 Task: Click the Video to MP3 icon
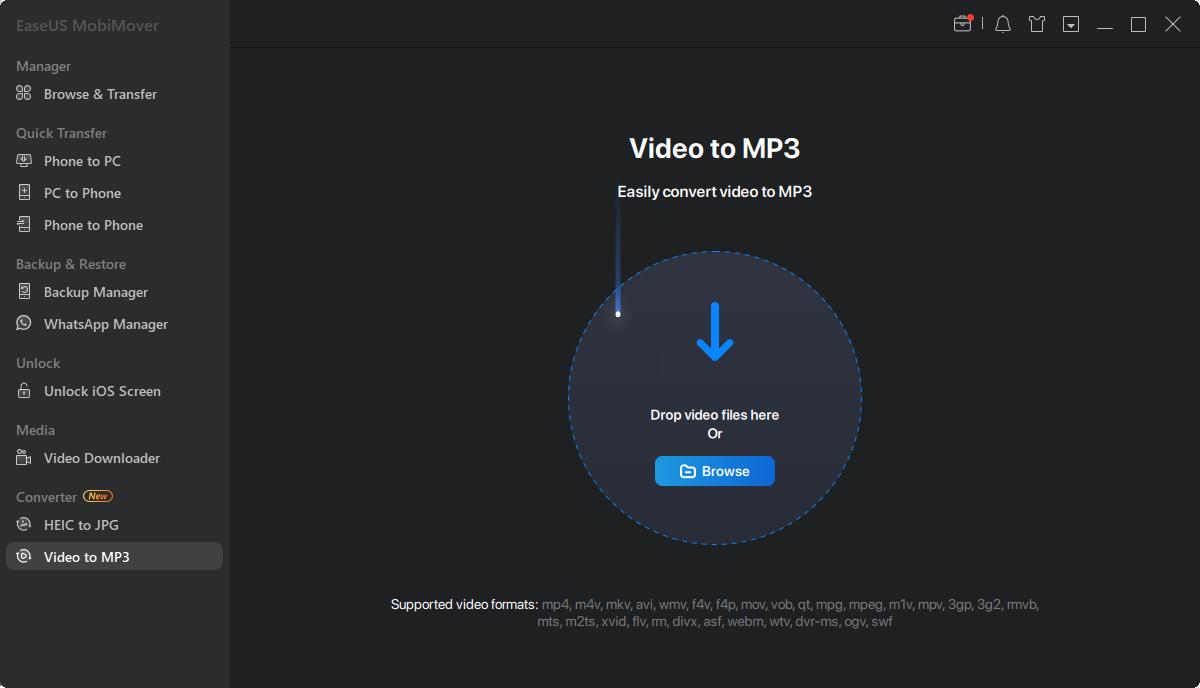(24, 557)
